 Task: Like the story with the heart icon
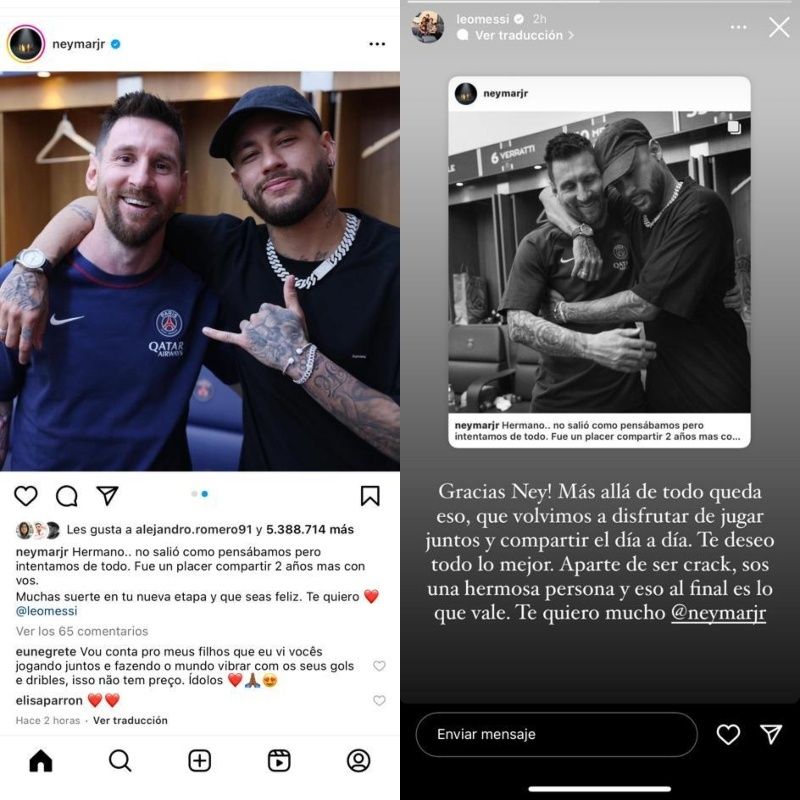point(728,734)
